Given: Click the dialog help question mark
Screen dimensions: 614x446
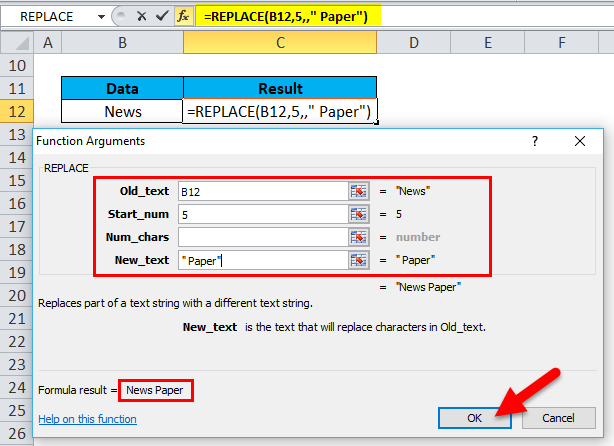Looking at the screenshot, I should click(535, 141).
